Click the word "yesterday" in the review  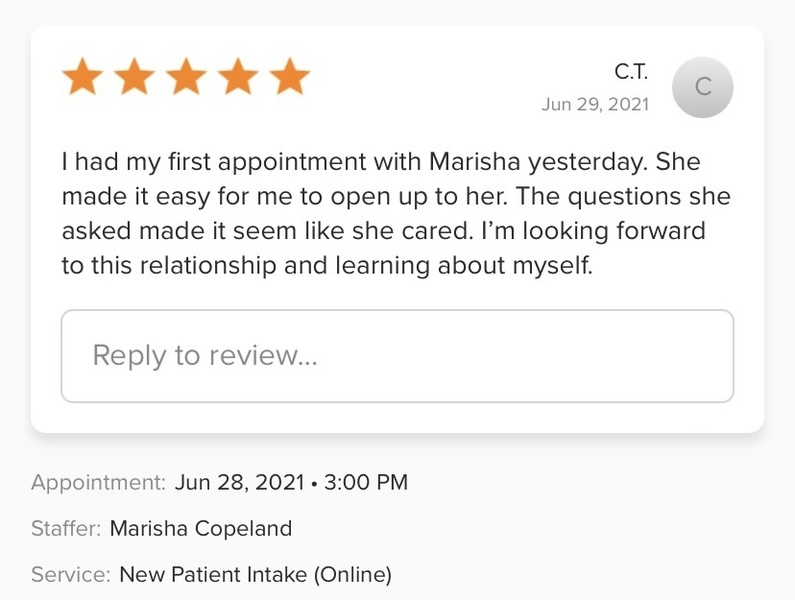click(587, 163)
